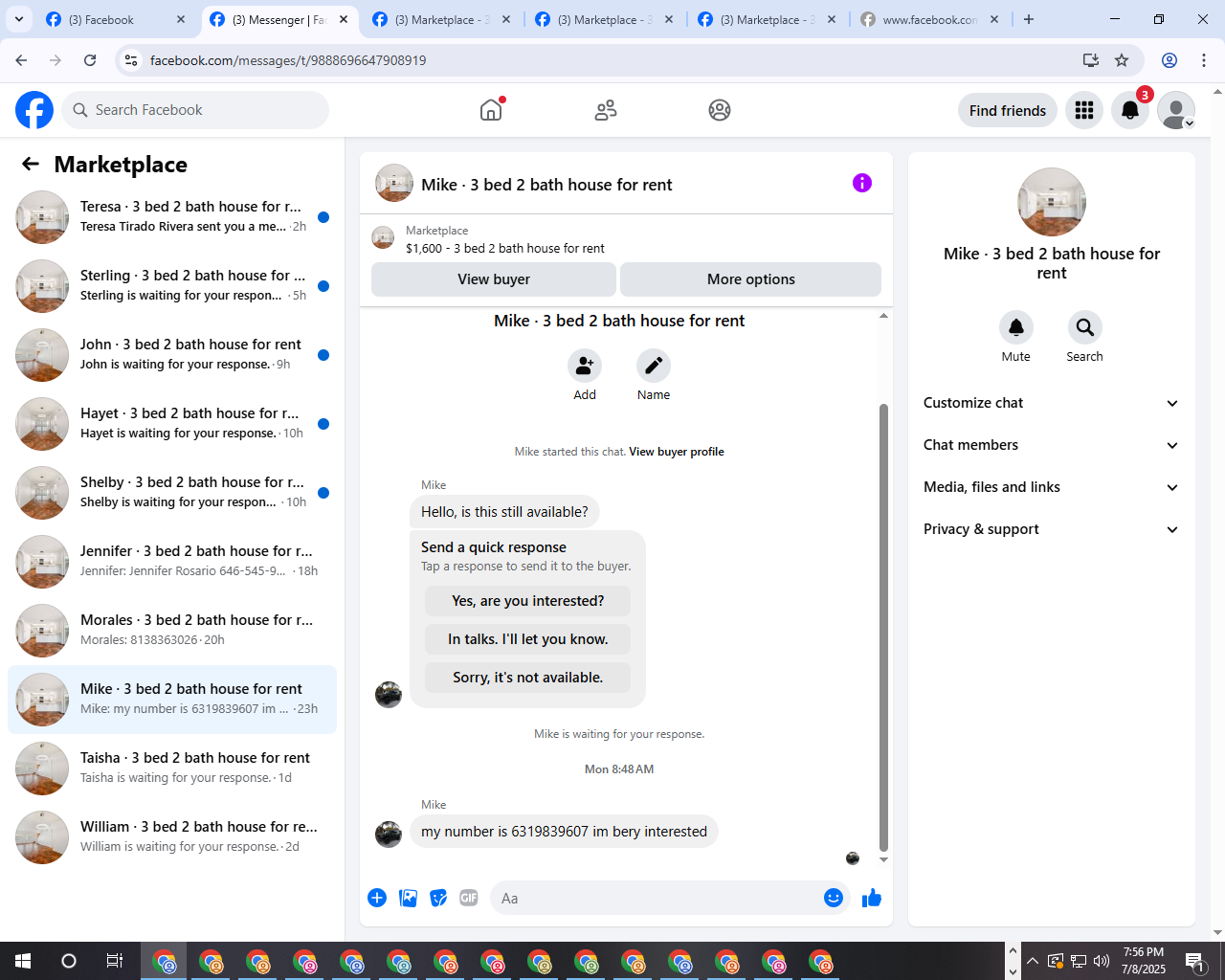Click the listing photo in the right panel
The image size is (1225, 980).
click(x=1052, y=202)
